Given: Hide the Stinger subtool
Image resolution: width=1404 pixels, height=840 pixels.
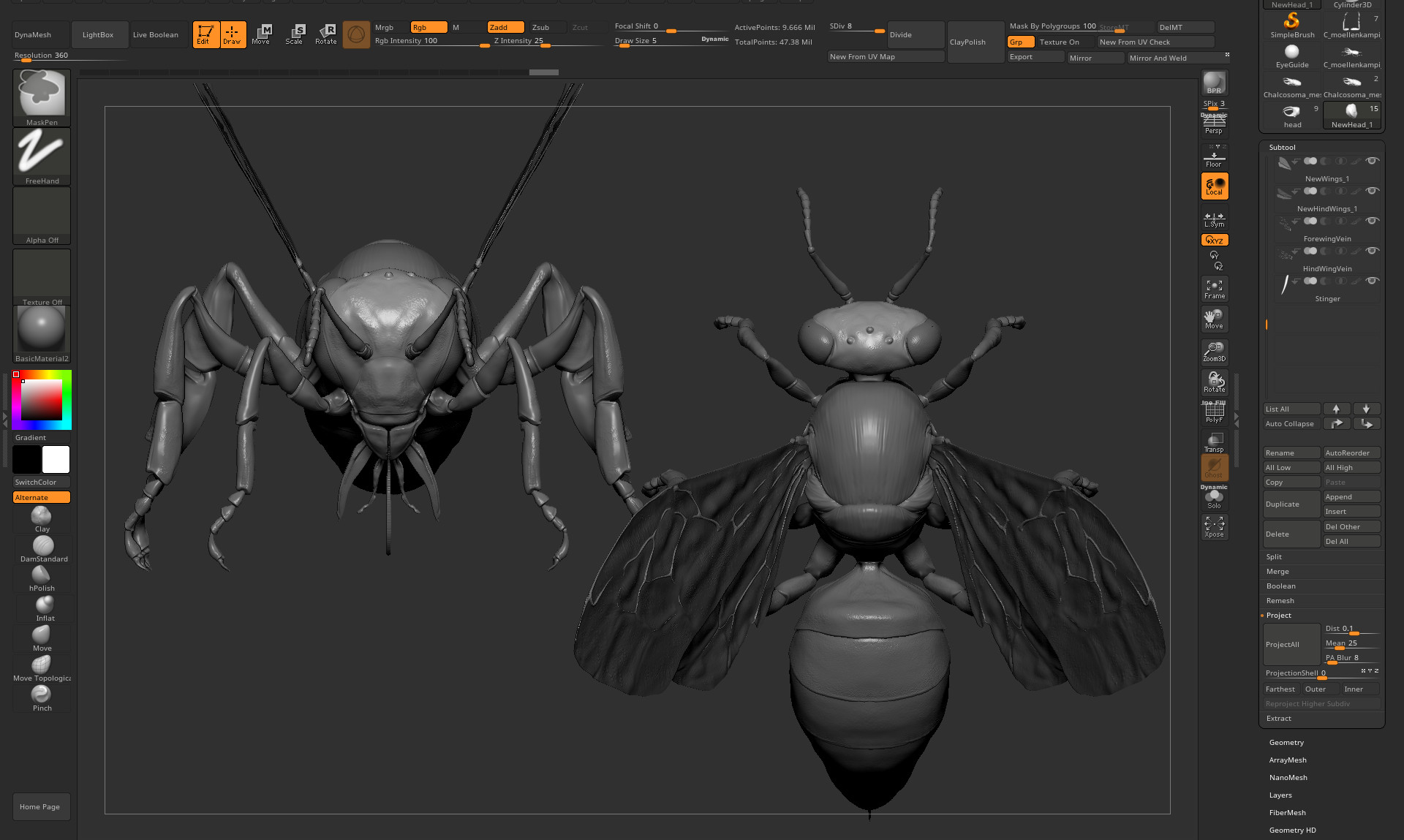Looking at the screenshot, I should point(1373,281).
